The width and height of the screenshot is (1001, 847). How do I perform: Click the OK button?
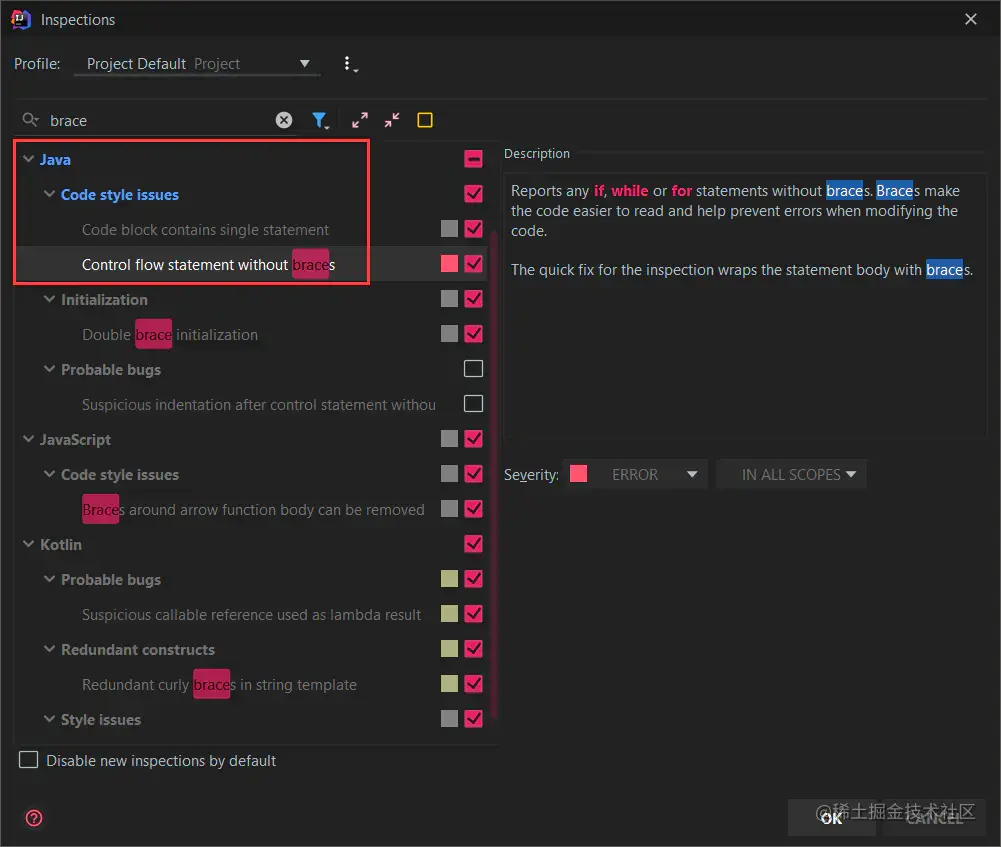(x=831, y=818)
